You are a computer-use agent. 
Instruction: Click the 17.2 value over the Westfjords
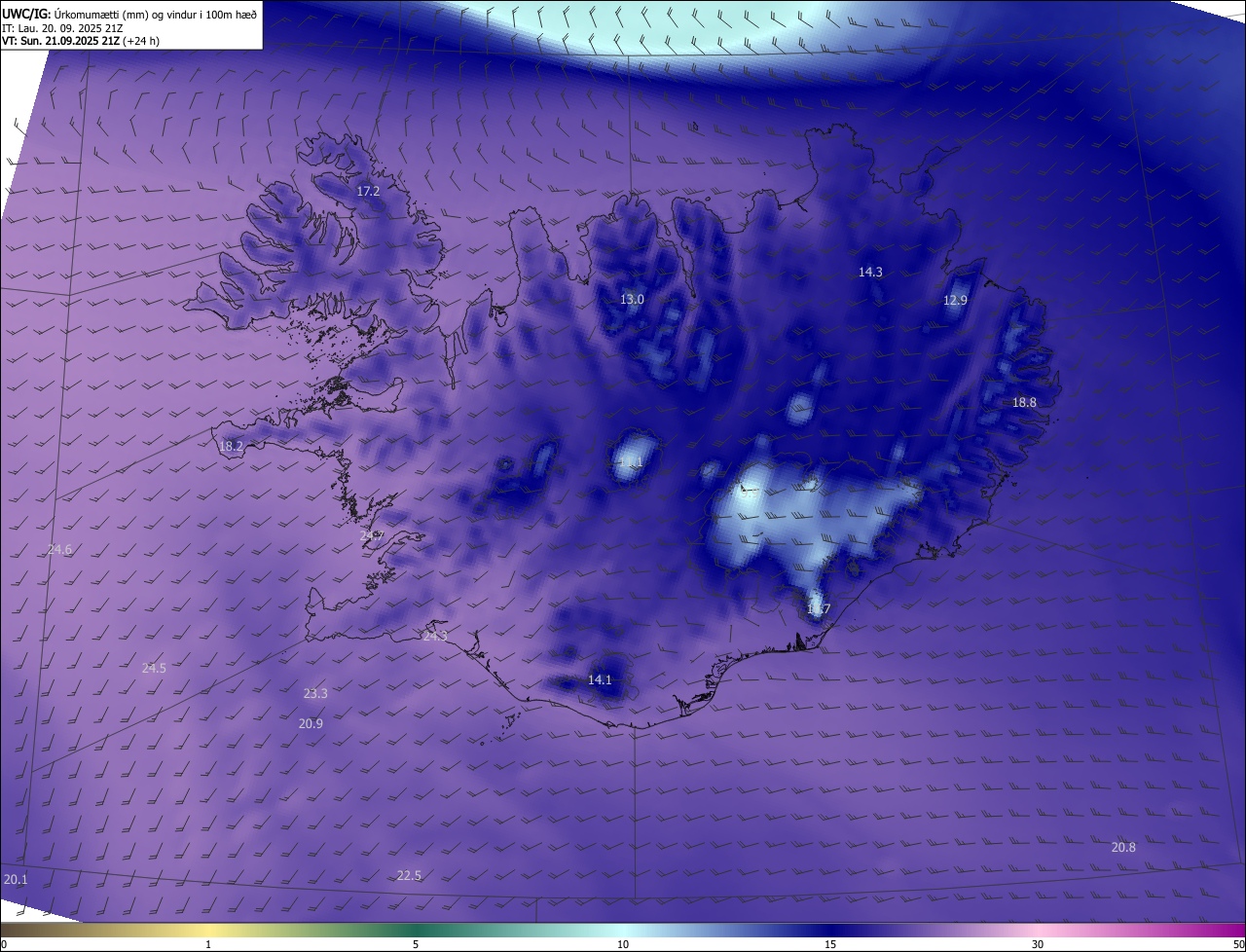(x=368, y=192)
